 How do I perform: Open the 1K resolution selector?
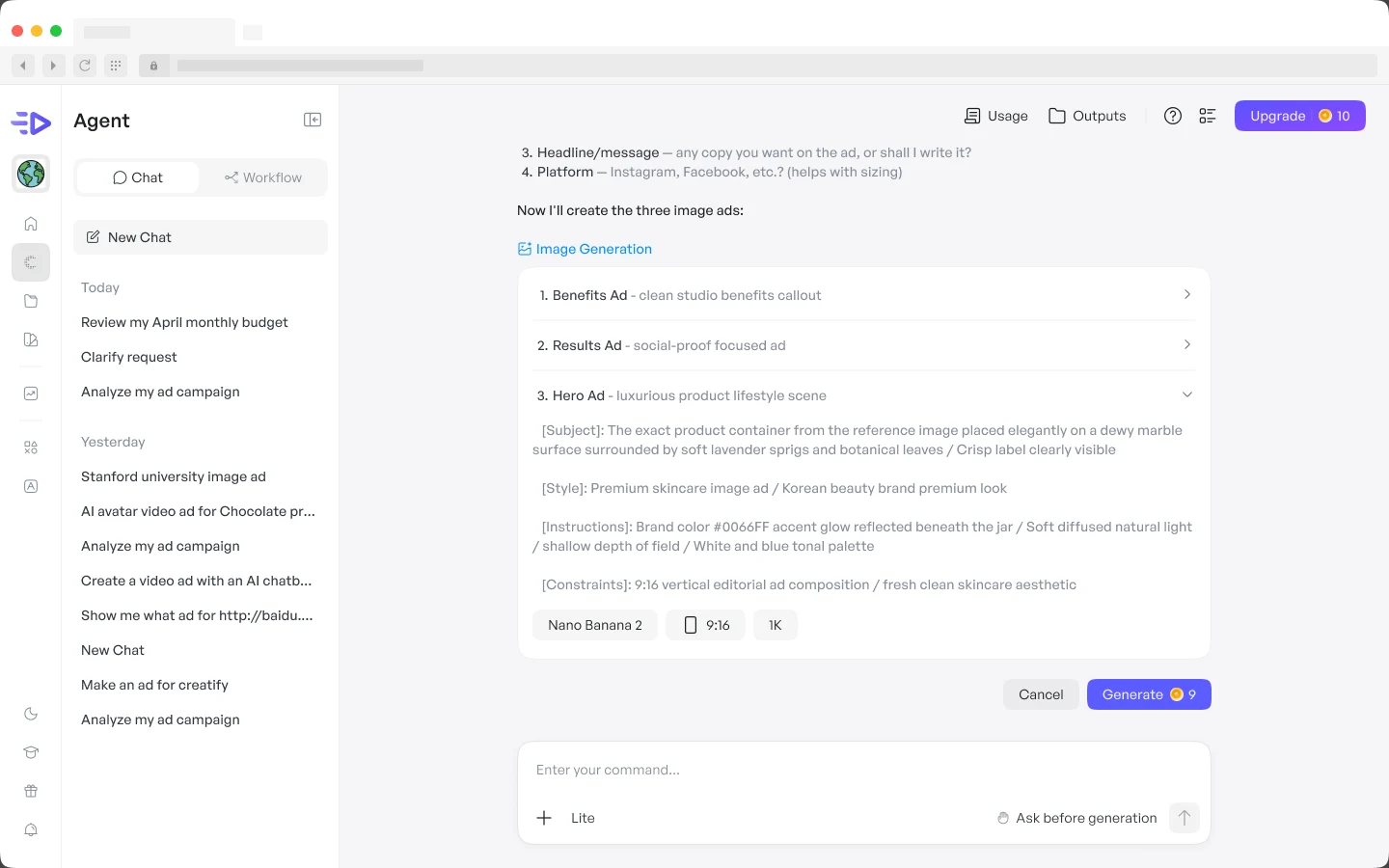[x=776, y=625]
